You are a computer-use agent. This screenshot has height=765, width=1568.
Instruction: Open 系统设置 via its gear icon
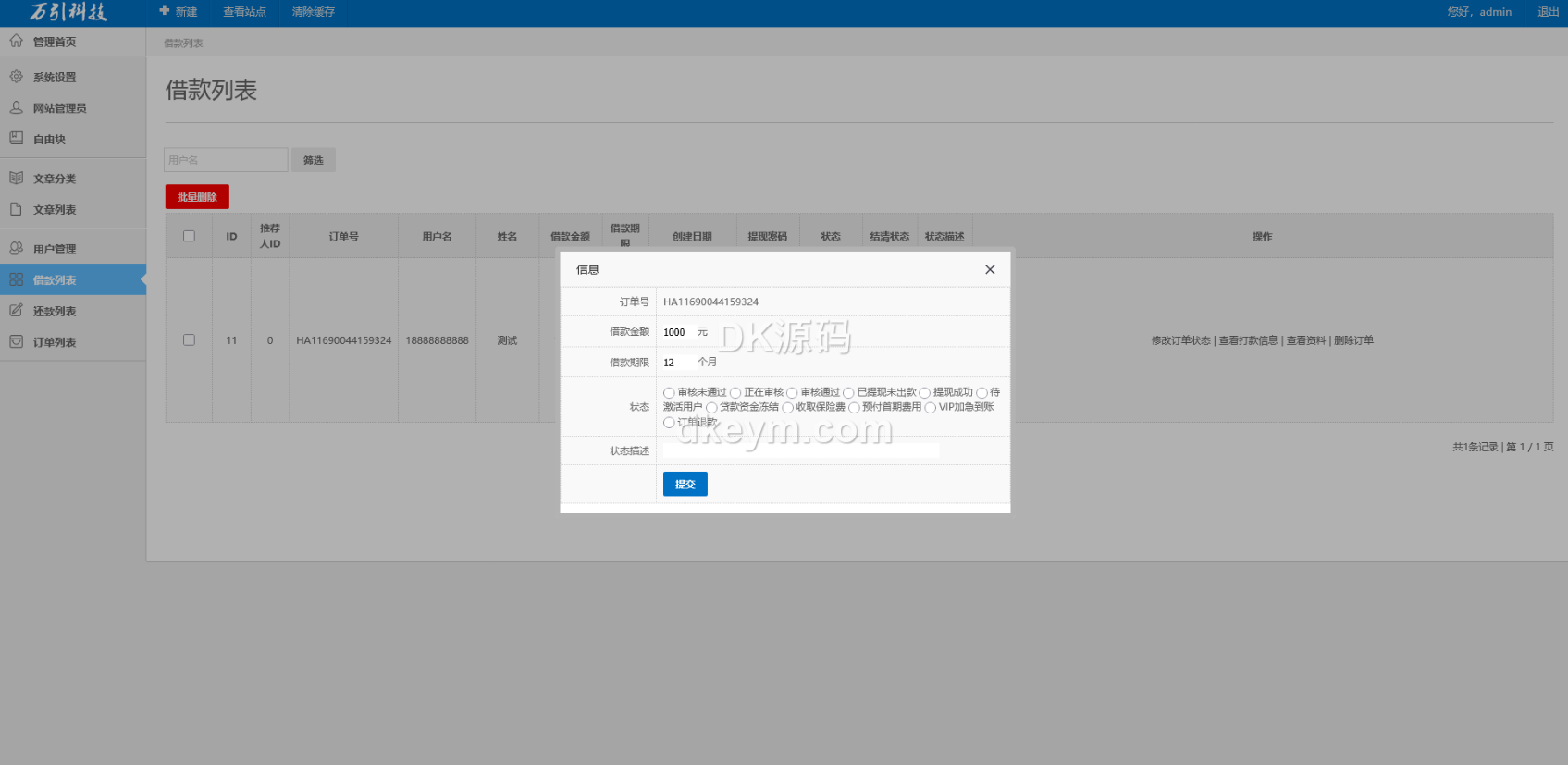pyautogui.click(x=17, y=77)
